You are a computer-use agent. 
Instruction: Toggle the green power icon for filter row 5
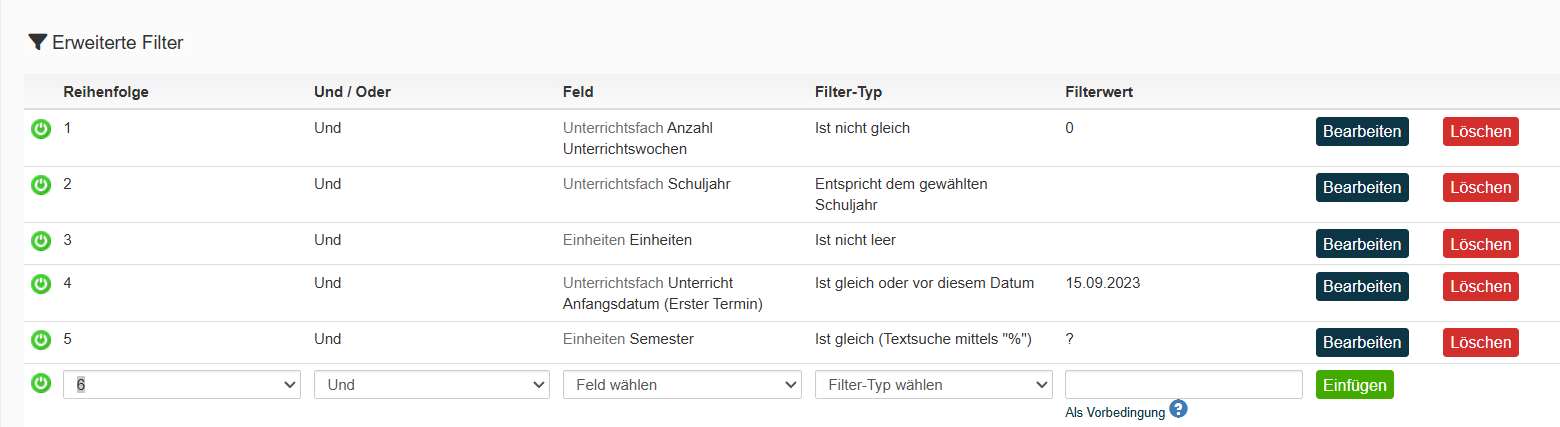(41, 340)
